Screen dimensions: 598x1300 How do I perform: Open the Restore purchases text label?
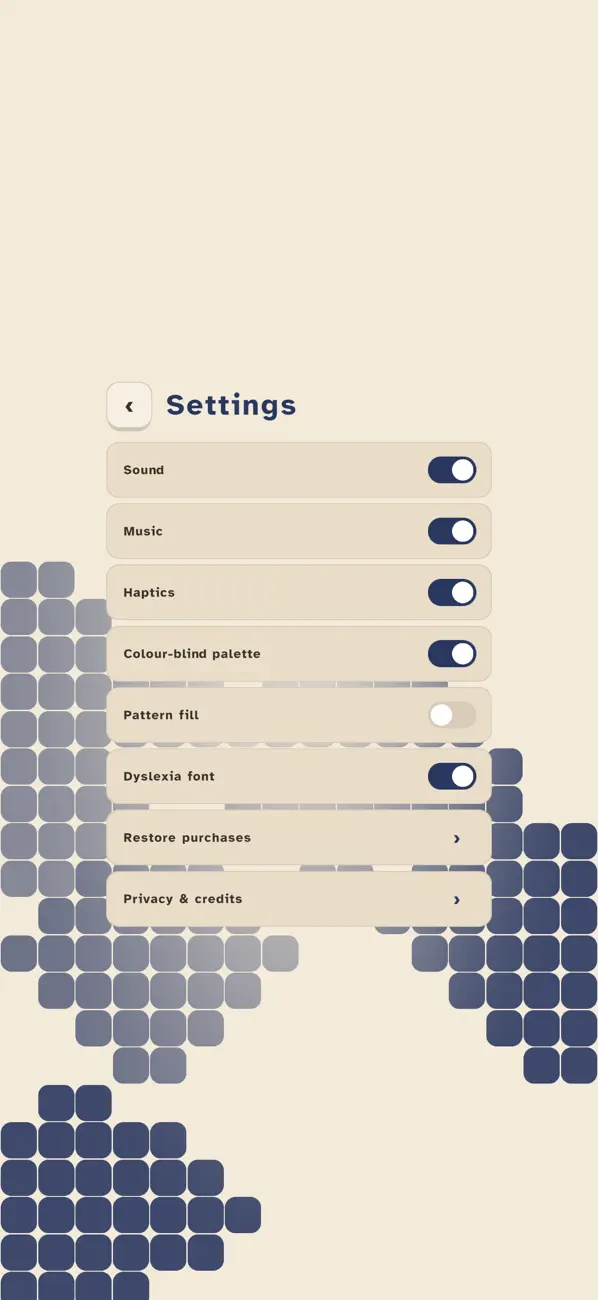(187, 838)
